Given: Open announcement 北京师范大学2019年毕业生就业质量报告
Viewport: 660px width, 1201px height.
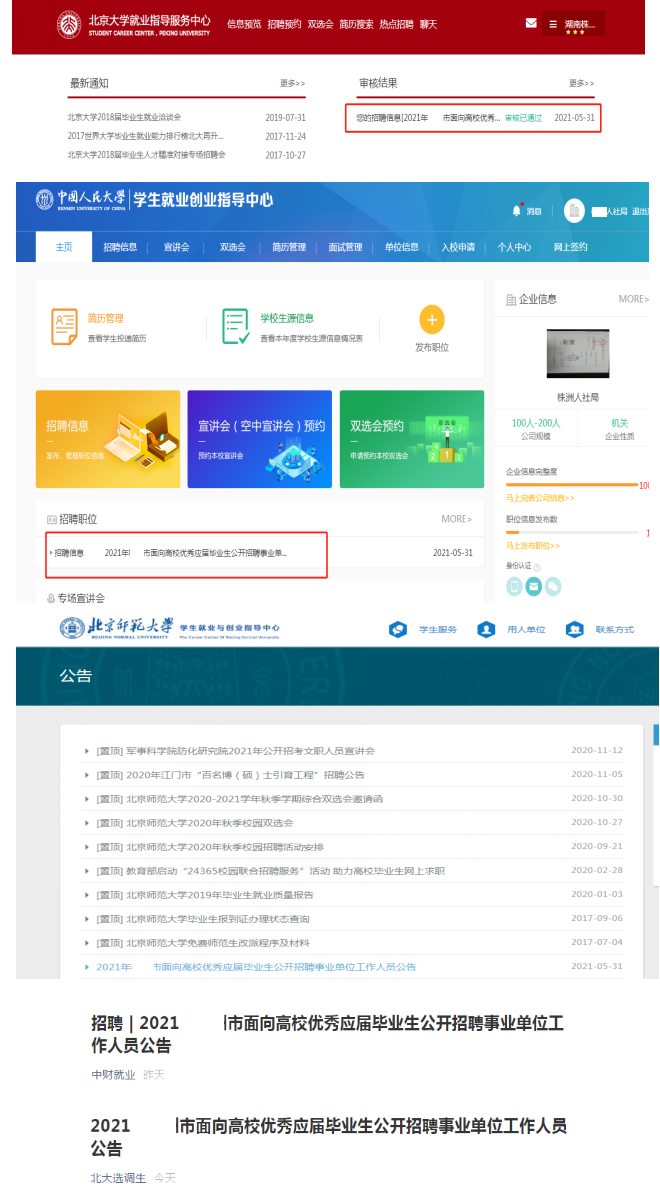Looking at the screenshot, I should (205, 895).
